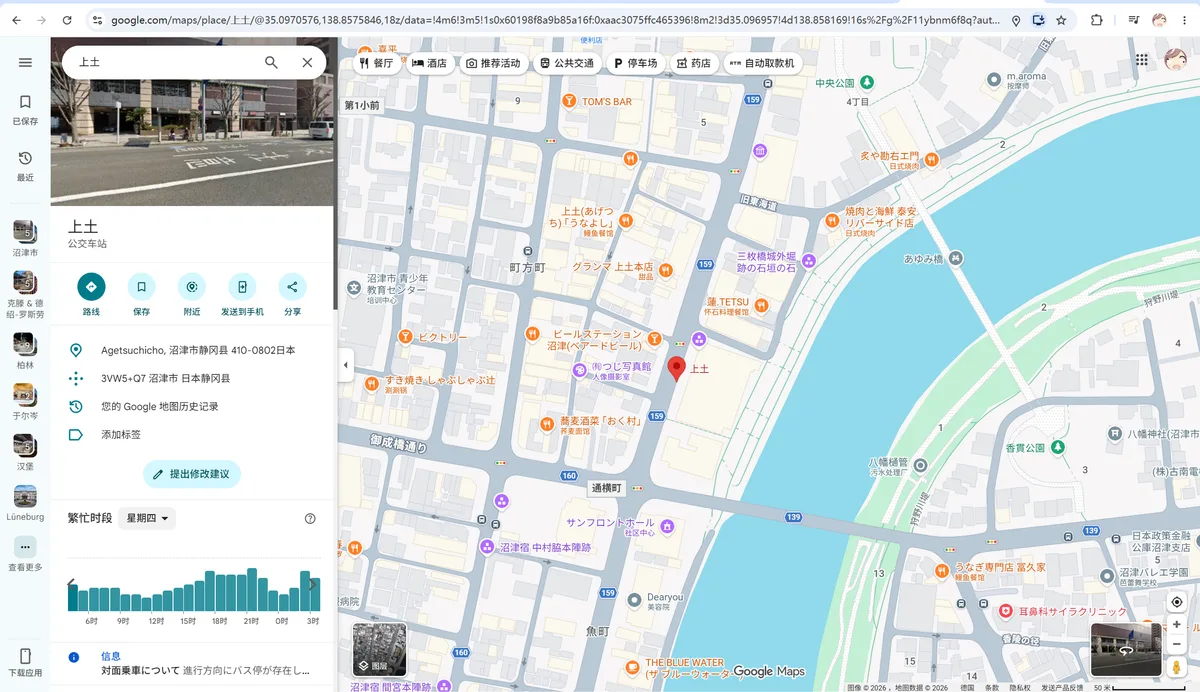Bookmark this page with star icon

1061,20
